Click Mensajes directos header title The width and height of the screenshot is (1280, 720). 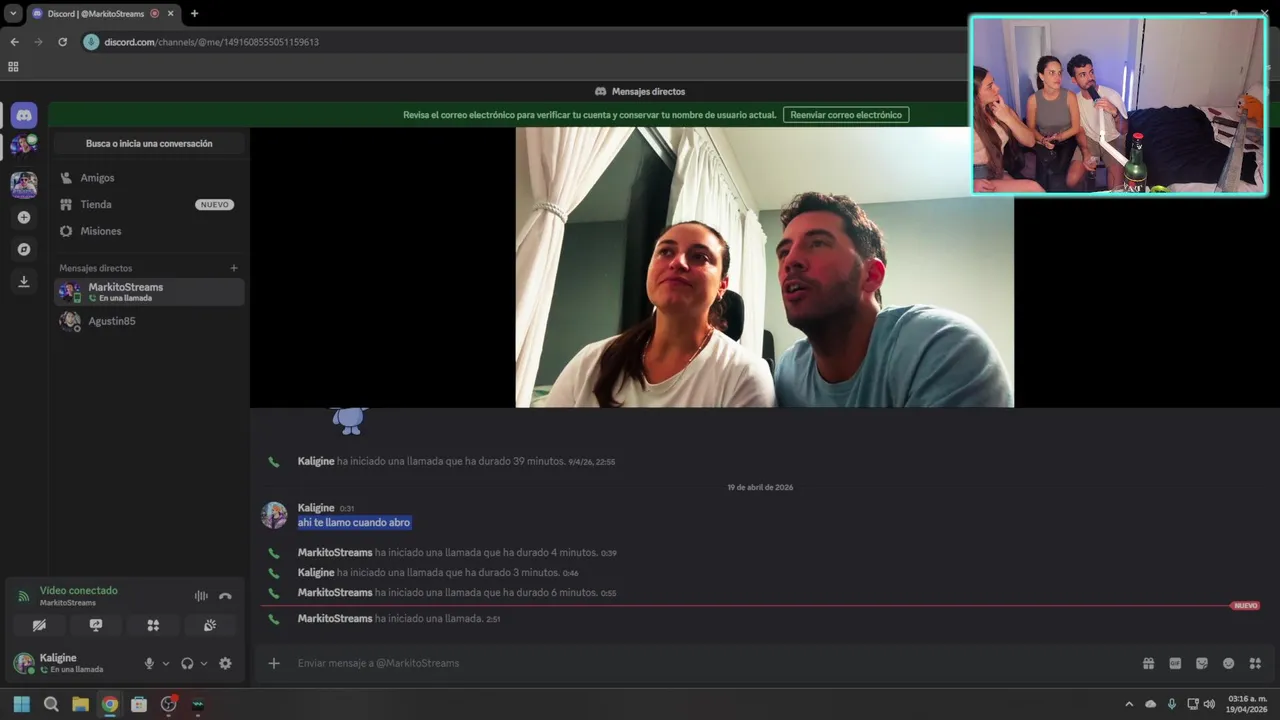tap(648, 91)
